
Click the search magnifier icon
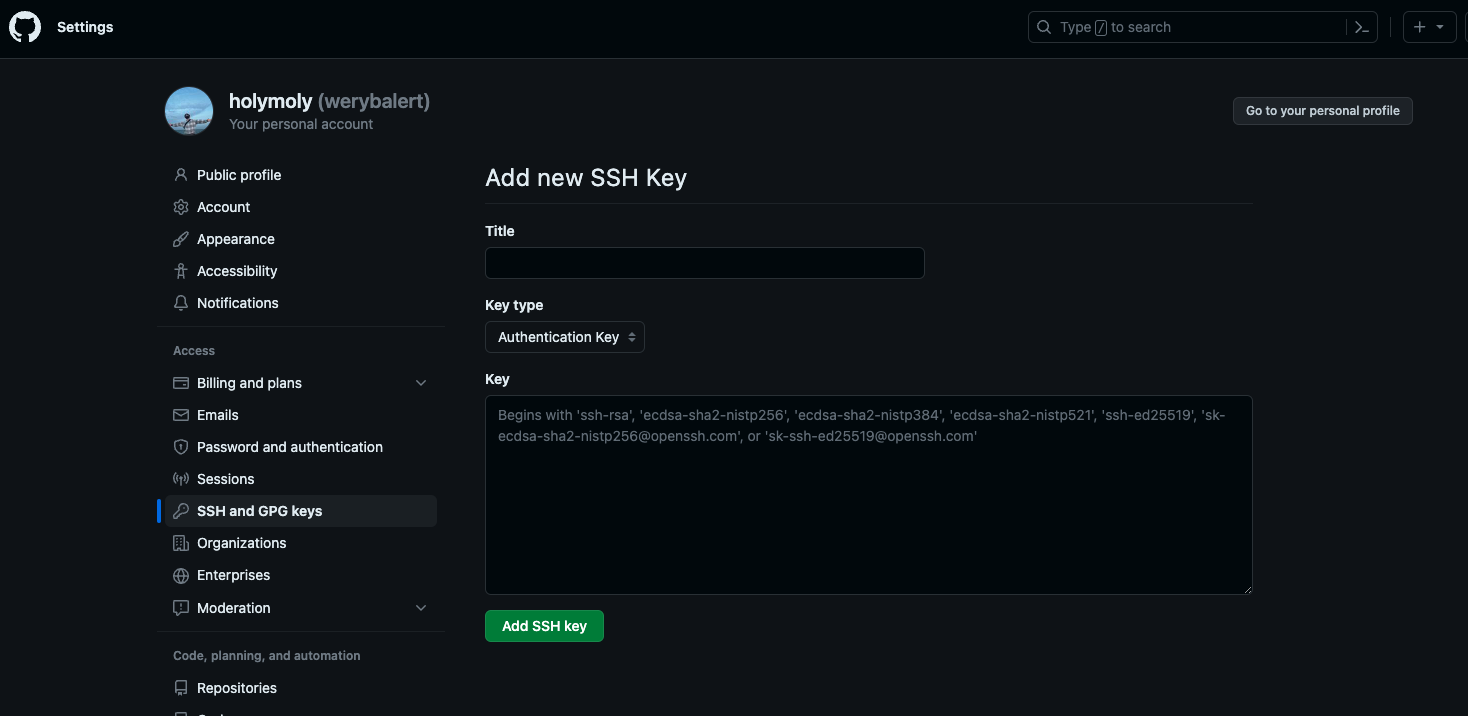1044,27
